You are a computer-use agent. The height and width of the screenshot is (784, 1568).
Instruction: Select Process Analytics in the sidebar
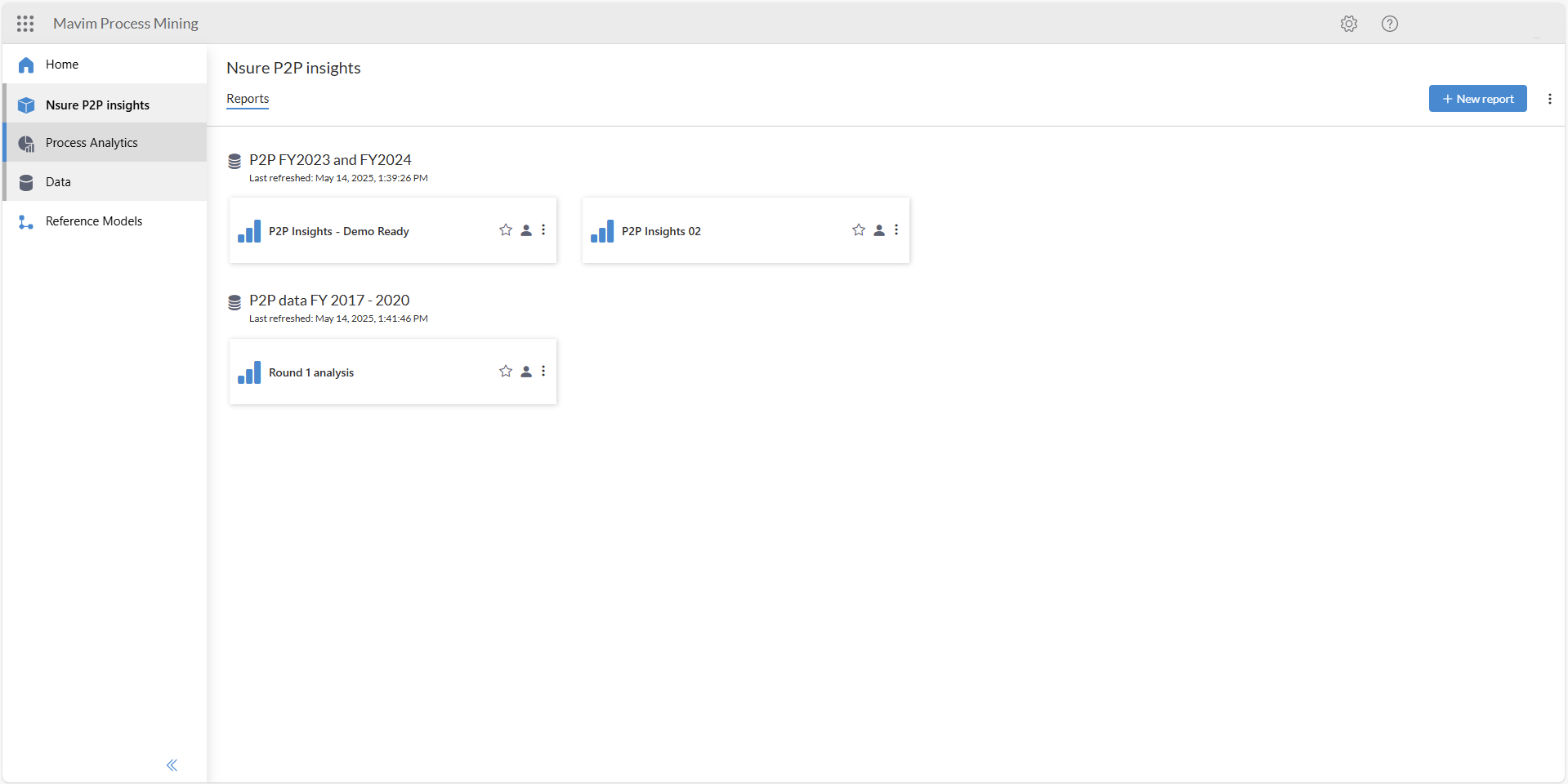[92, 143]
